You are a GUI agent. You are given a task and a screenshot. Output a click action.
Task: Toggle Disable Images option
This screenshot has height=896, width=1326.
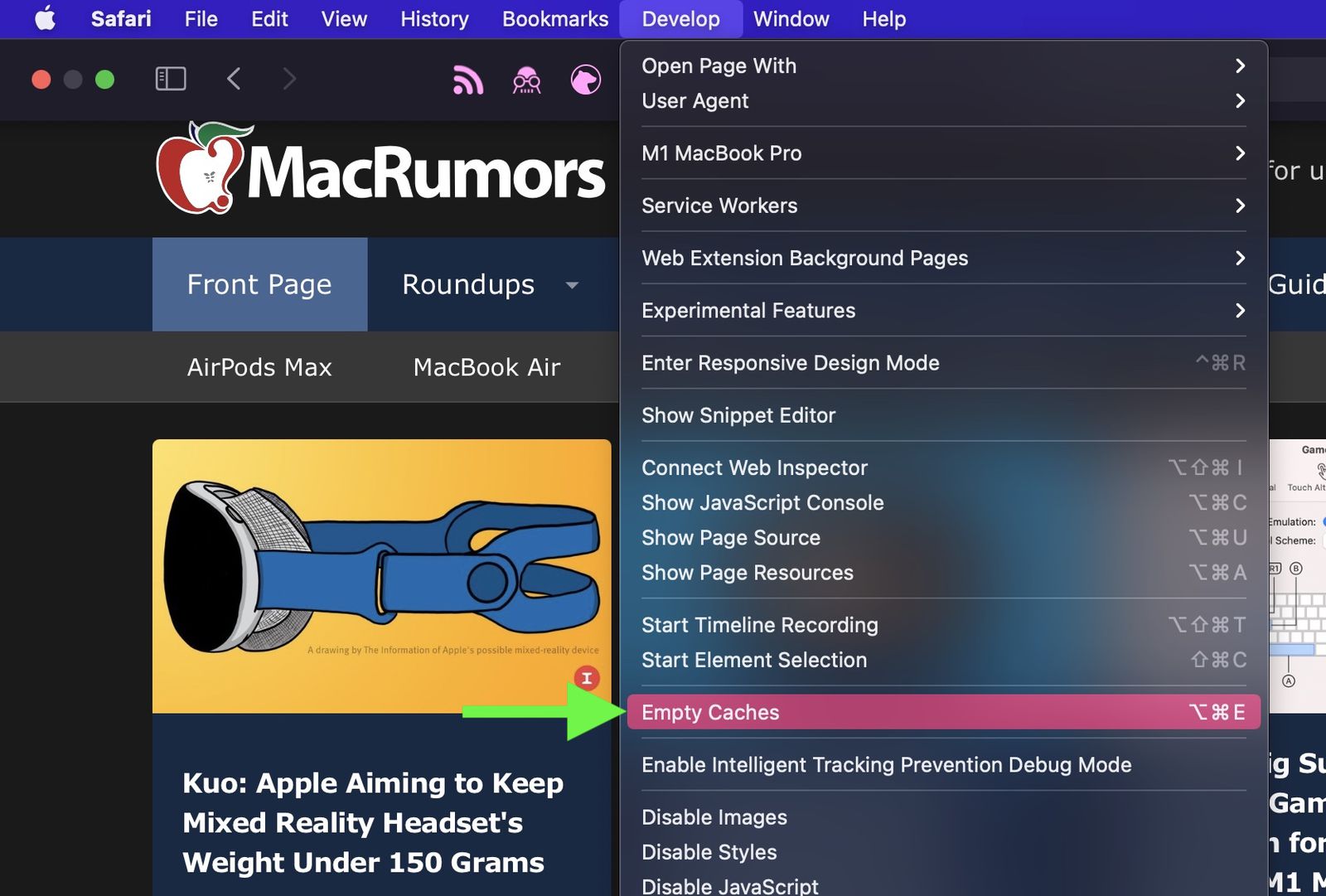click(x=944, y=817)
